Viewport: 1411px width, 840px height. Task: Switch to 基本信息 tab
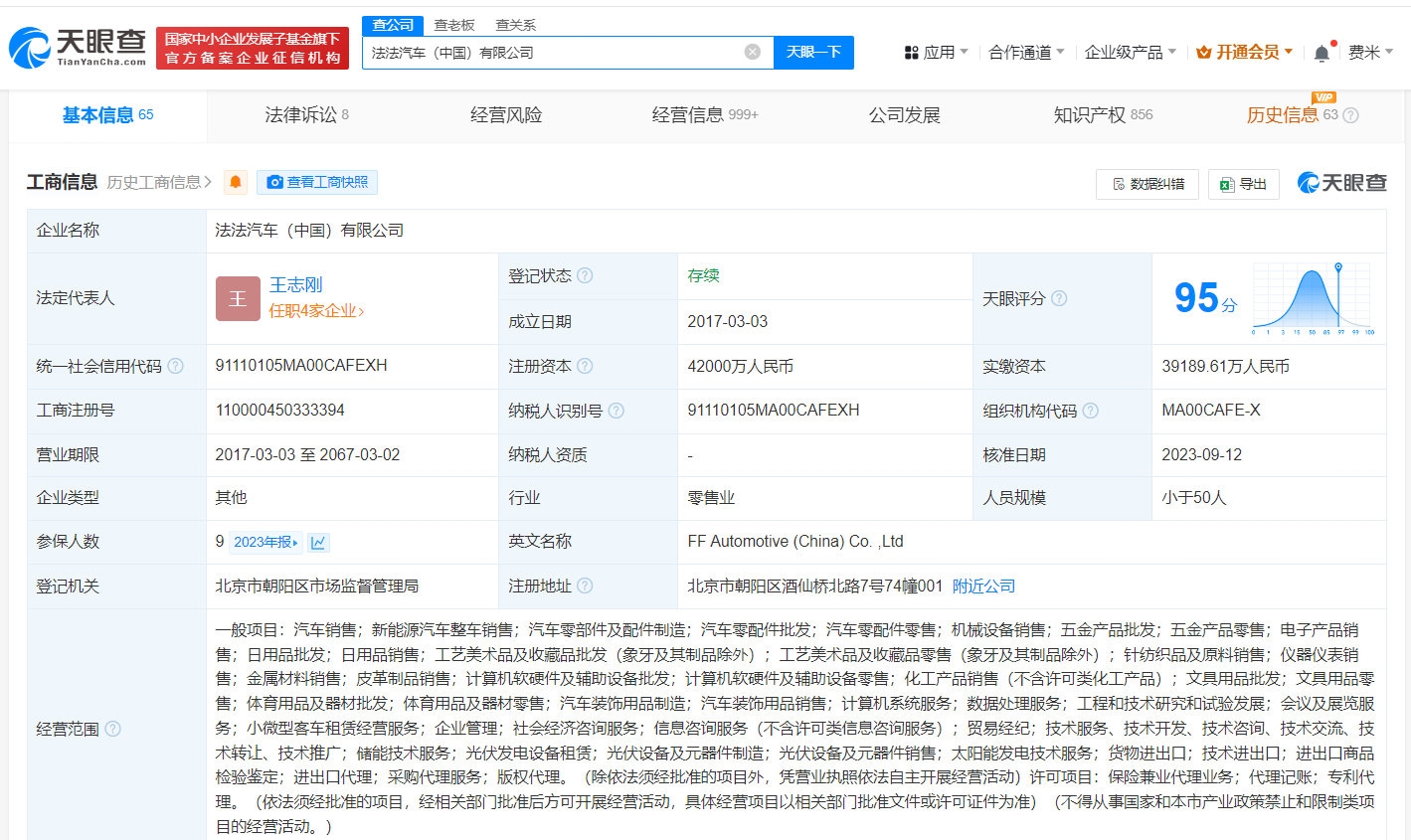[x=107, y=115]
